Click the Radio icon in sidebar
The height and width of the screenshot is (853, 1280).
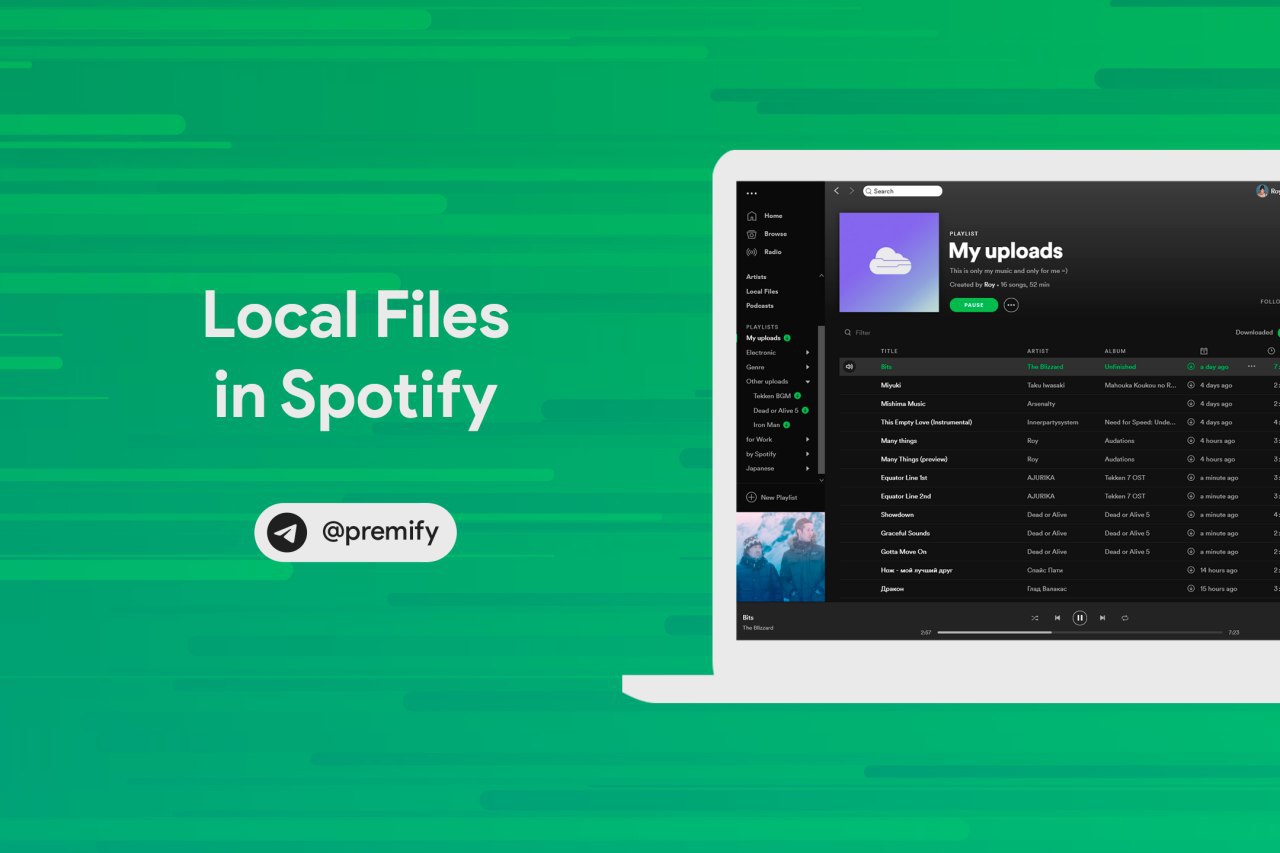[x=752, y=252]
